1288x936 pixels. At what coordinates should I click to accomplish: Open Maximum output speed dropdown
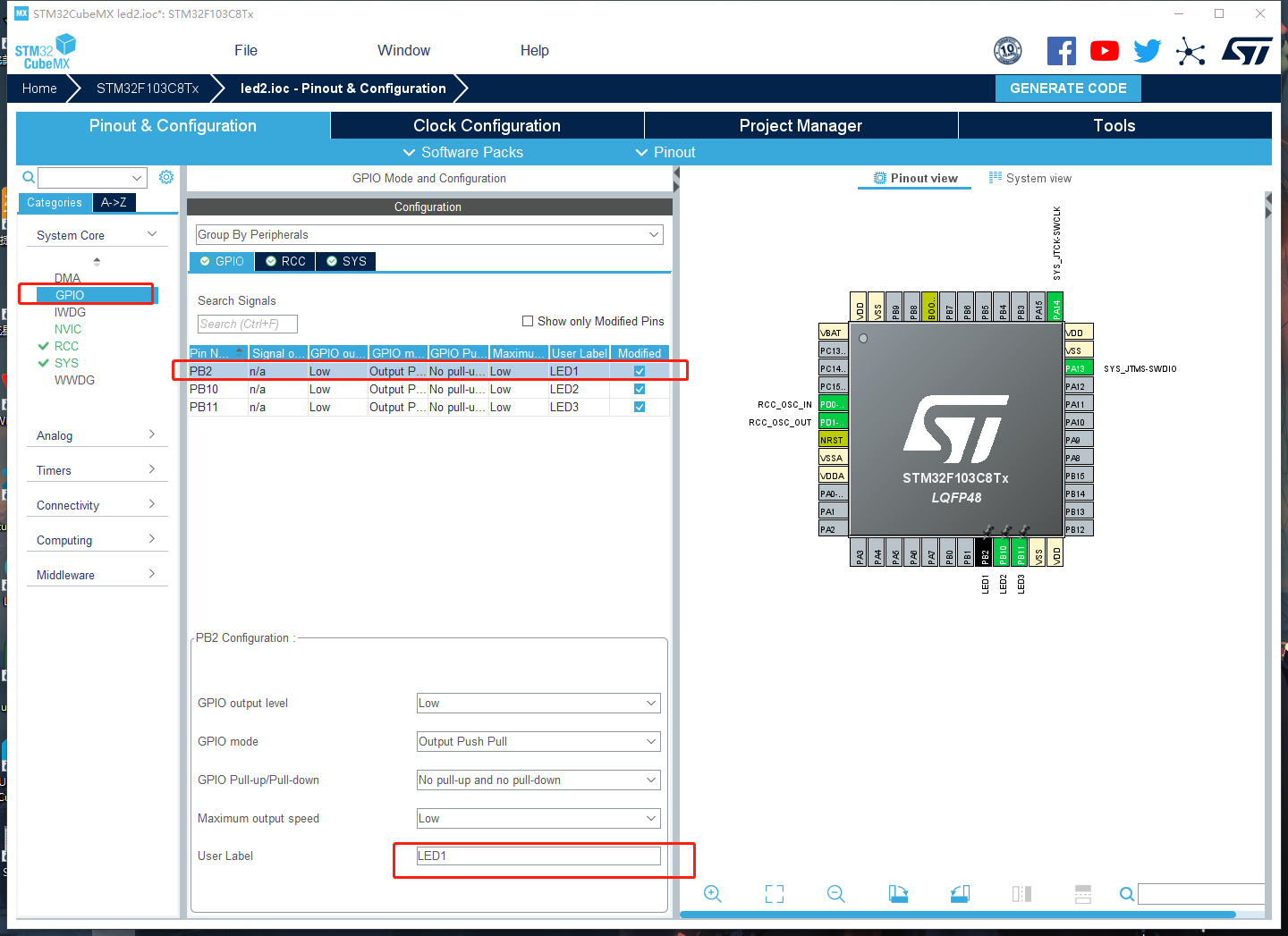[538, 818]
